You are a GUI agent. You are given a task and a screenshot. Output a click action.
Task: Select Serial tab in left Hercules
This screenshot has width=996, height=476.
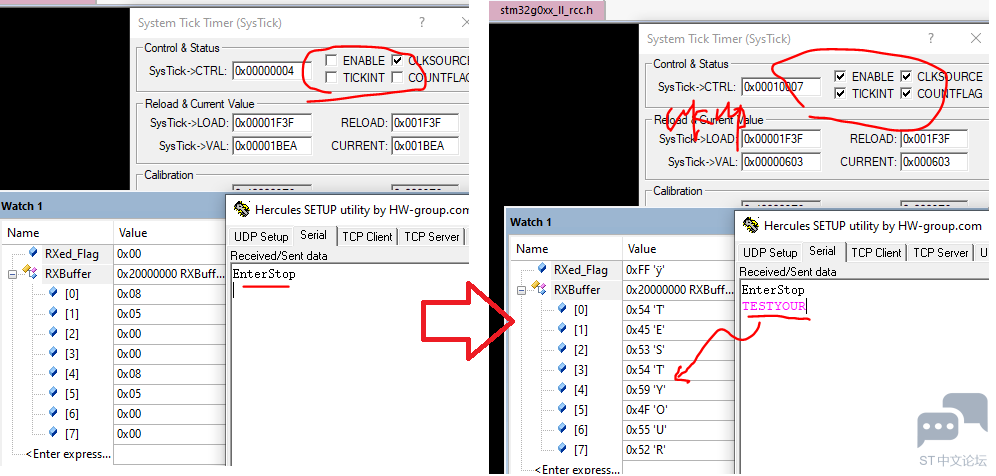point(313,235)
